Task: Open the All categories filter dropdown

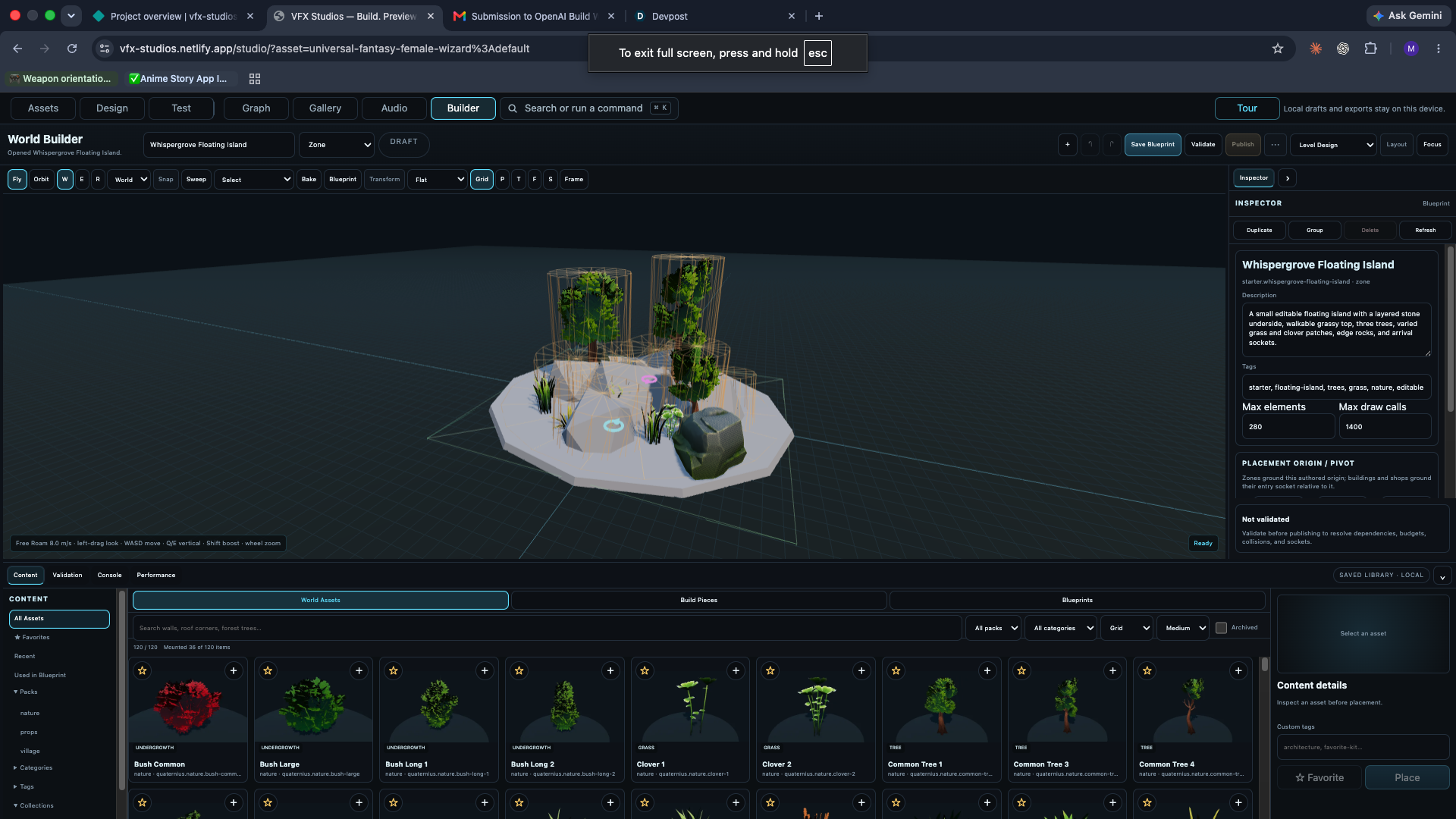Action: coord(1060,628)
